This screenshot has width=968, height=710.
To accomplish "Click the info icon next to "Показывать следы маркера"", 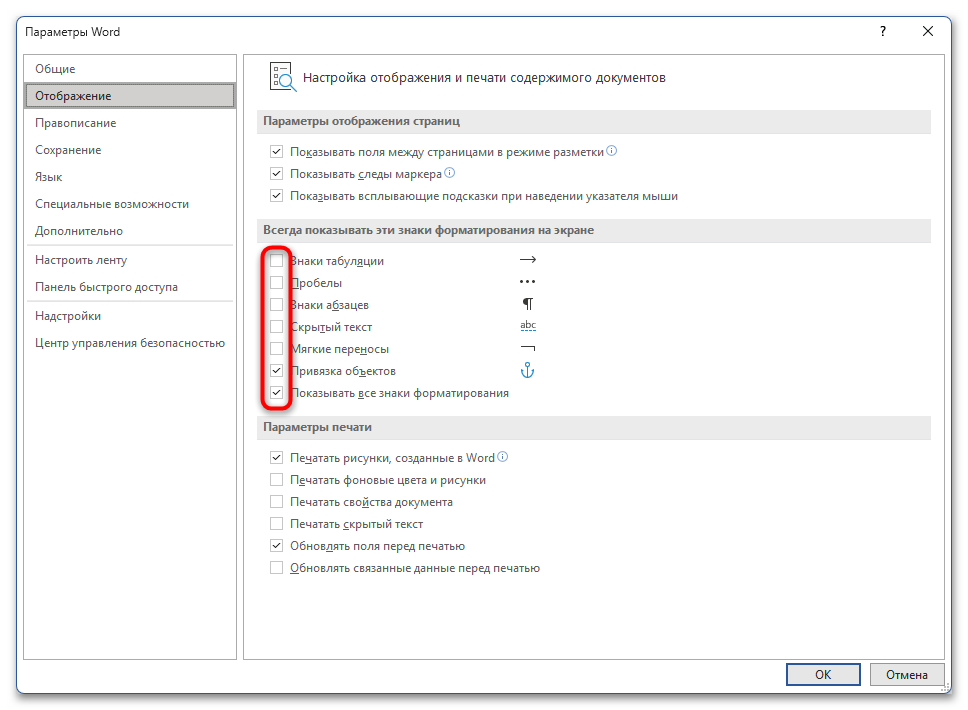I will (x=449, y=173).
